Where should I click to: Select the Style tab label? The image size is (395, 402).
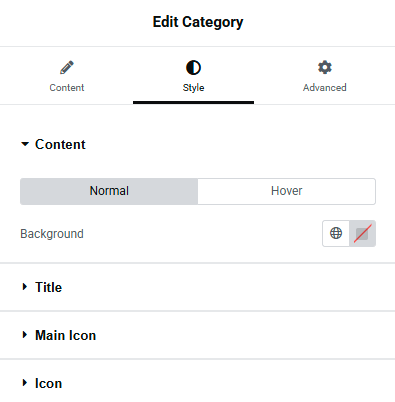tap(193, 88)
